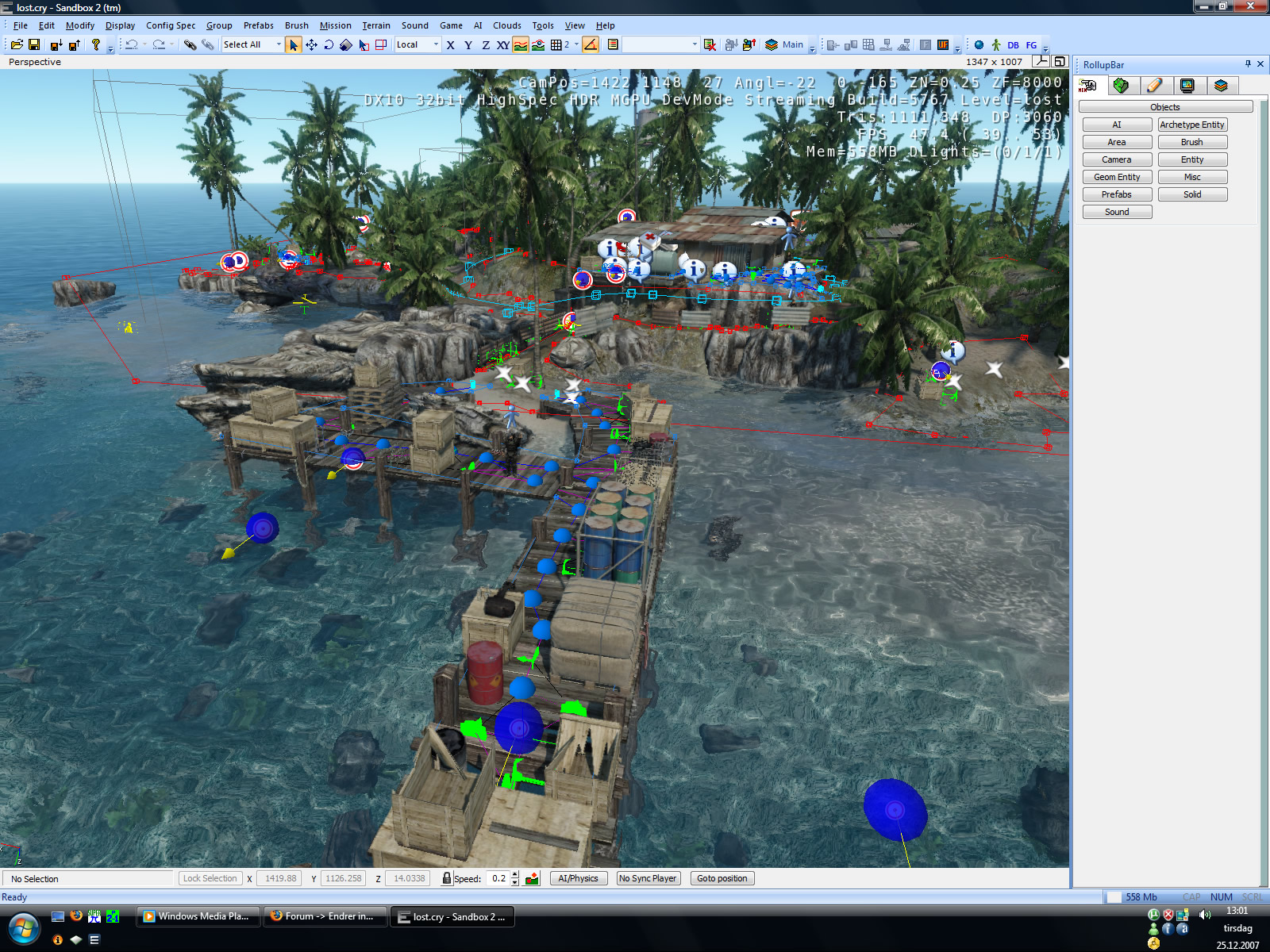Click the Entity object button
Screen dimensions: 1270x952
tap(1192, 159)
